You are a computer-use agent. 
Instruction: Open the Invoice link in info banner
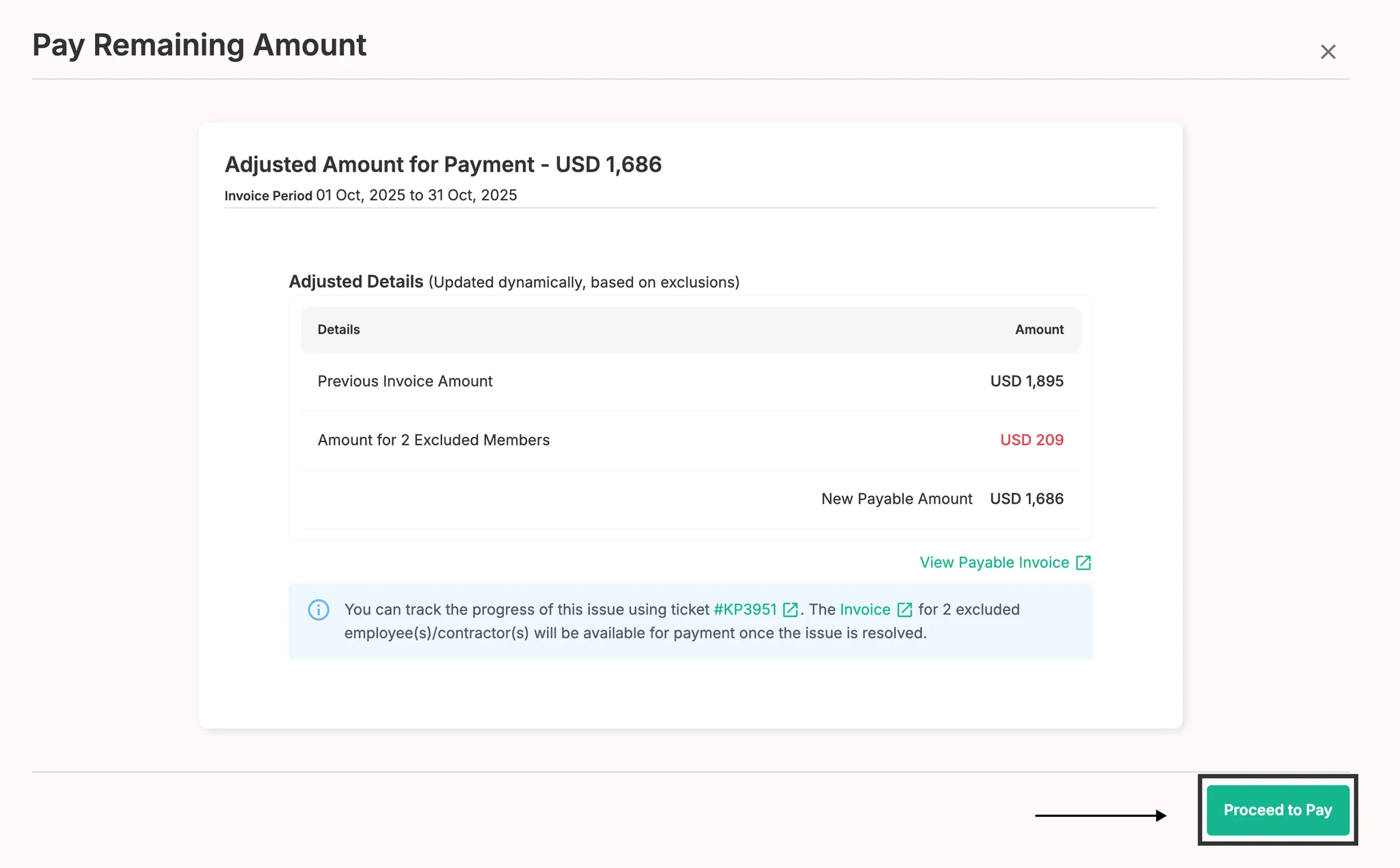[x=865, y=610]
